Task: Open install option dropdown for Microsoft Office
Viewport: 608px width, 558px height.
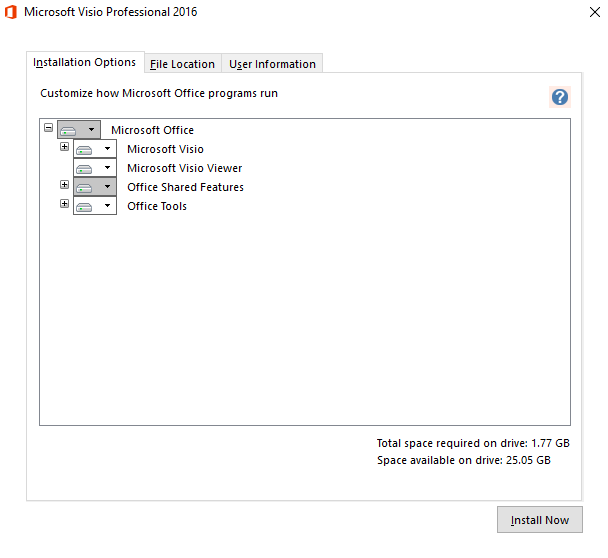Action: pyautogui.click(x=79, y=130)
